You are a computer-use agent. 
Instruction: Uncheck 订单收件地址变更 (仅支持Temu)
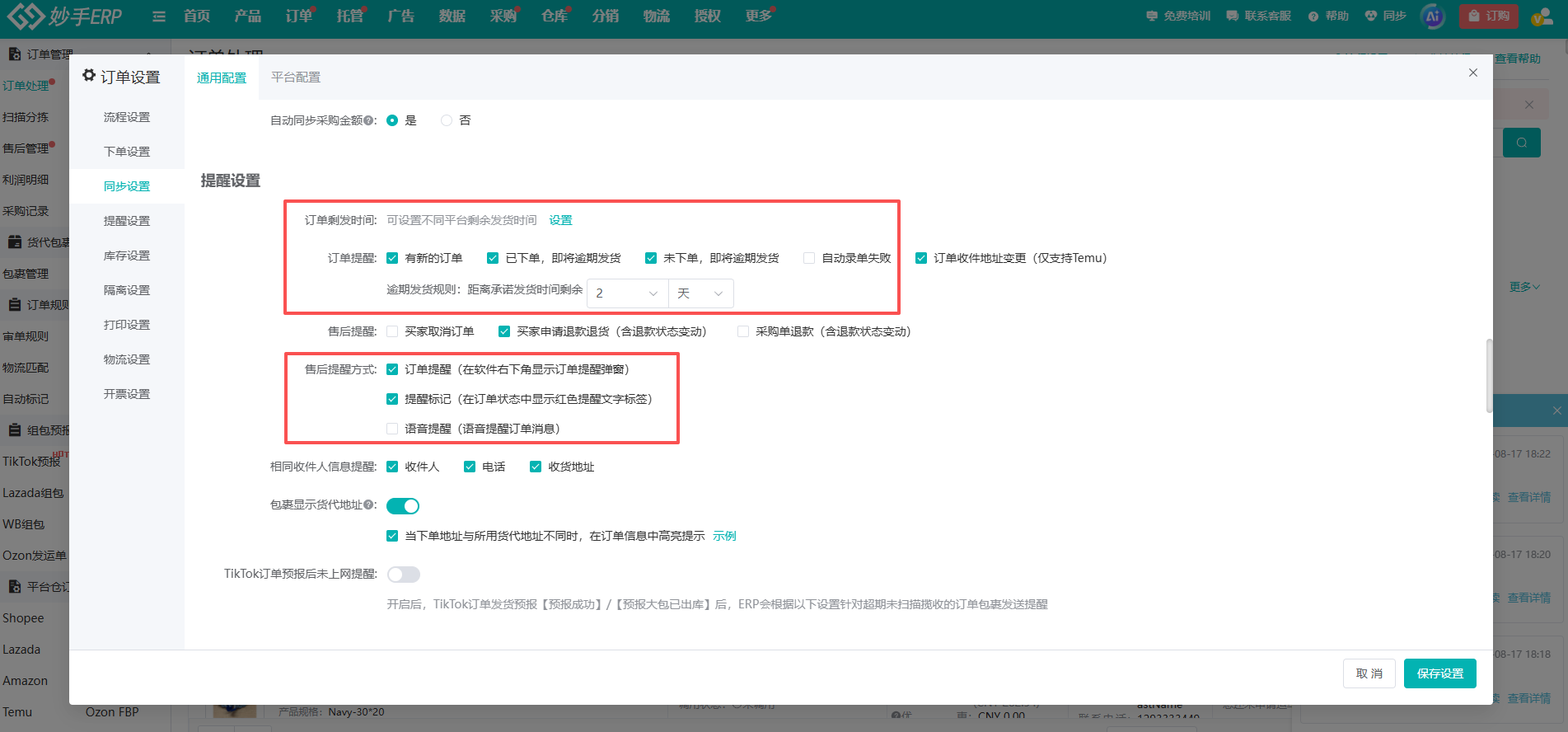[x=921, y=258]
